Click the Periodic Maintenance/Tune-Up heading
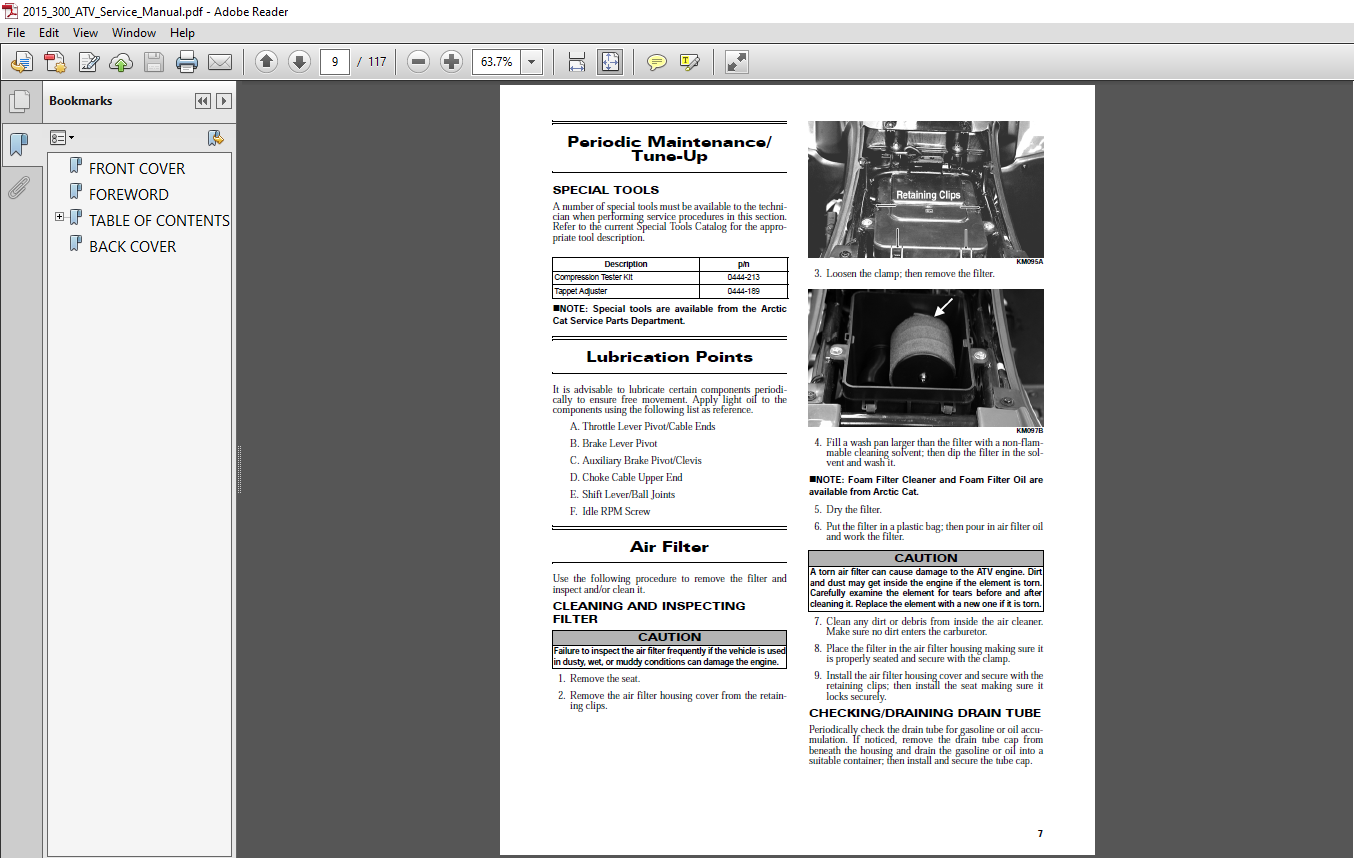Viewport: 1354px width, 858px height. 670,149
